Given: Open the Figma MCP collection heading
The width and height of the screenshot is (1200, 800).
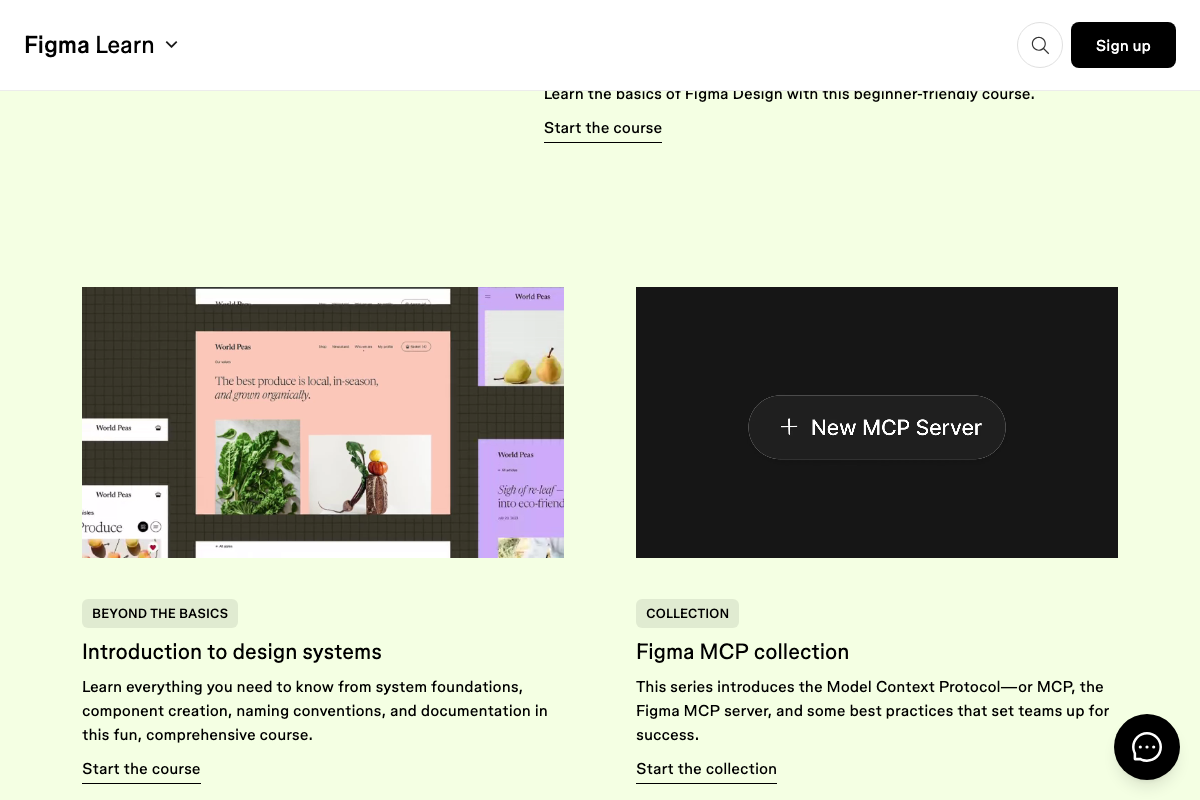Looking at the screenshot, I should [742, 652].
